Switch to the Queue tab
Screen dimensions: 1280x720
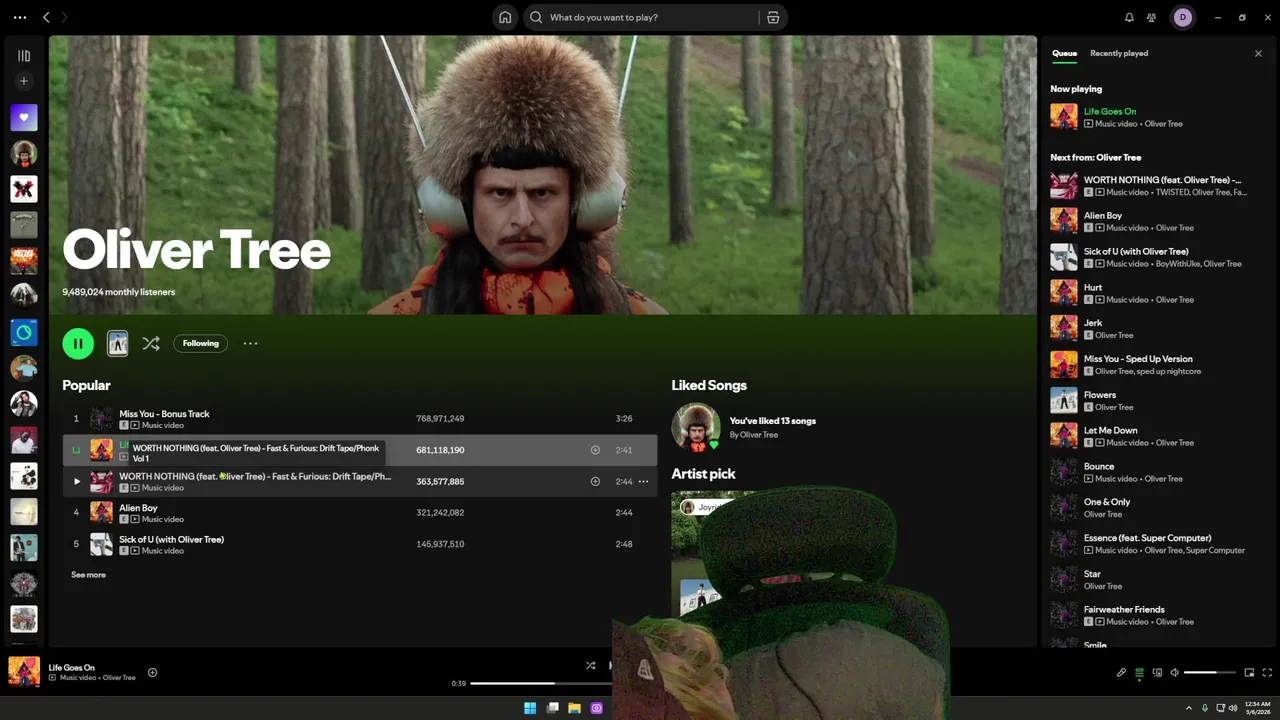point(1064,53)
